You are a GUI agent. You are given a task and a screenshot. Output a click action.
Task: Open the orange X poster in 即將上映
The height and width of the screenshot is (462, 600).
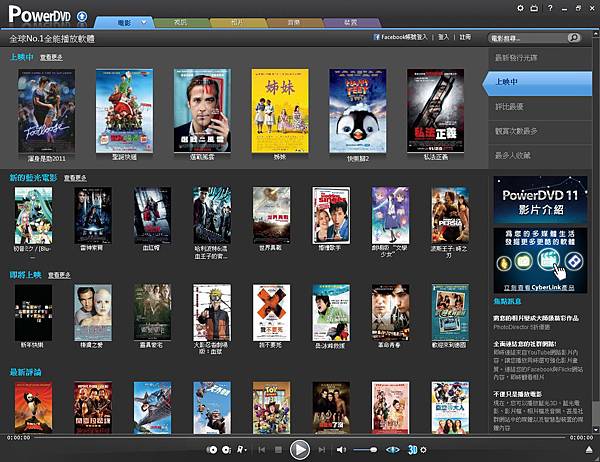[x=271, y=312]
